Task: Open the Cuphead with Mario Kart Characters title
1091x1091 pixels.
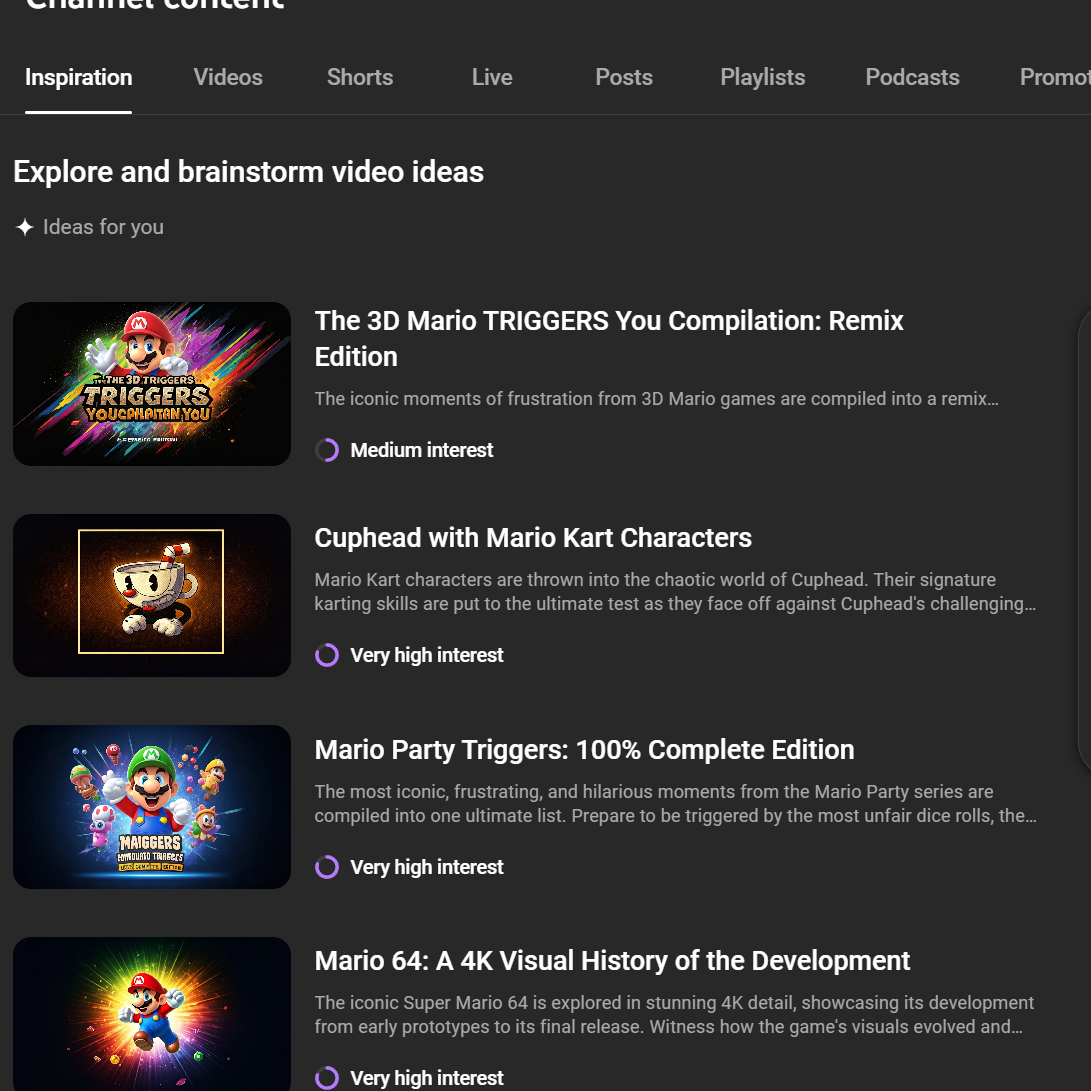Action: coord(533,538)
